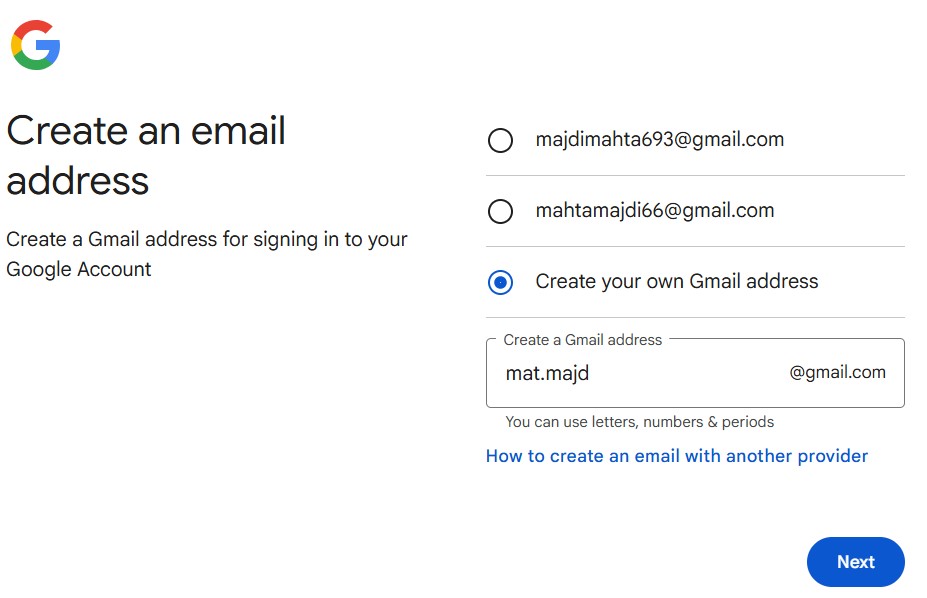Screen dimensions: 927x598
Task: Click the "You can use letters, numbers & periods" hint
Action: click(639, 422)
